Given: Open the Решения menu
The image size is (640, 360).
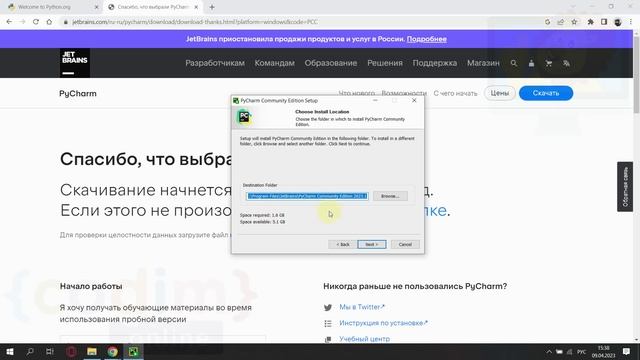Looking at the screenshot, I should point(384,63).
